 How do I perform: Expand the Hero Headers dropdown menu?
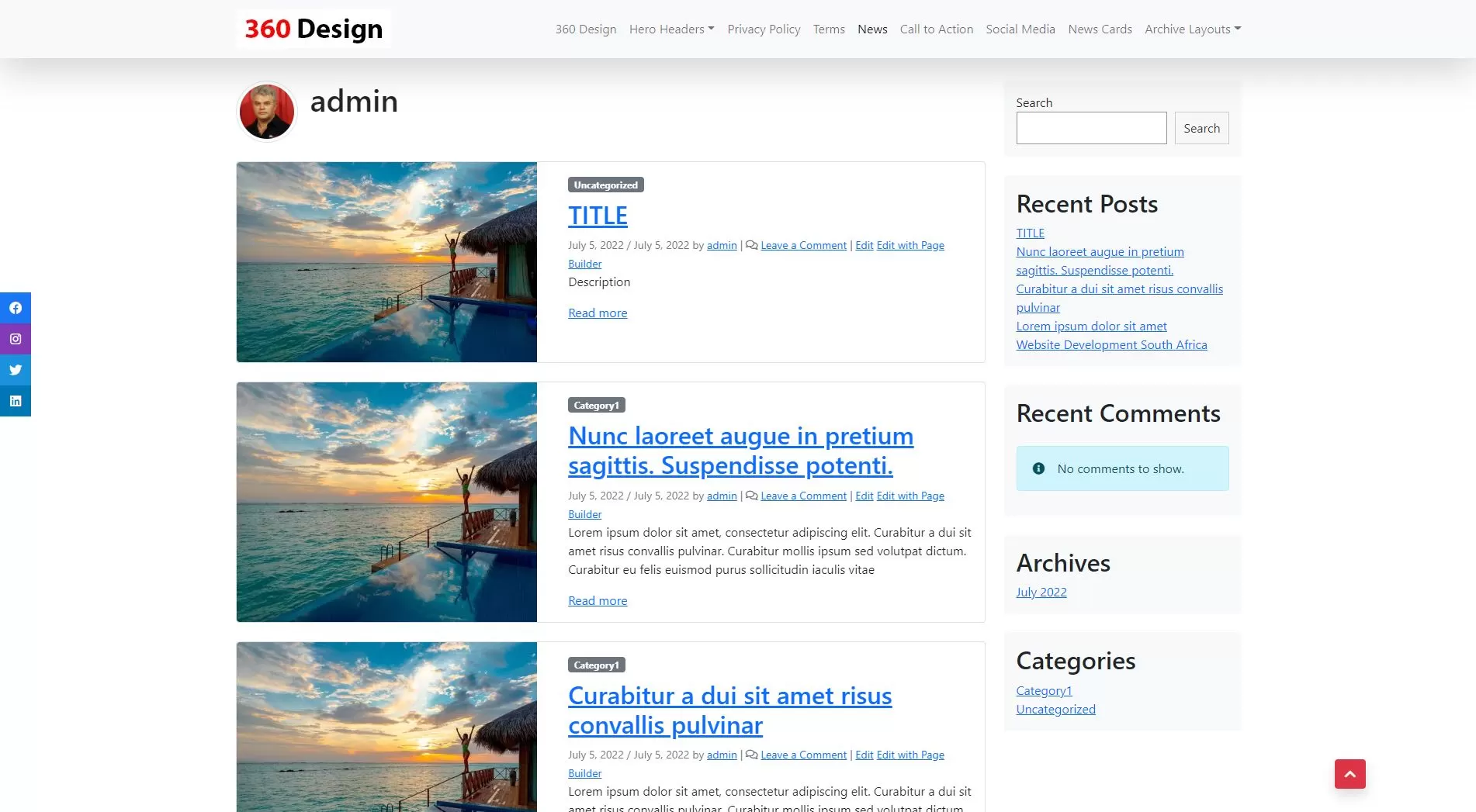point(672,29)
